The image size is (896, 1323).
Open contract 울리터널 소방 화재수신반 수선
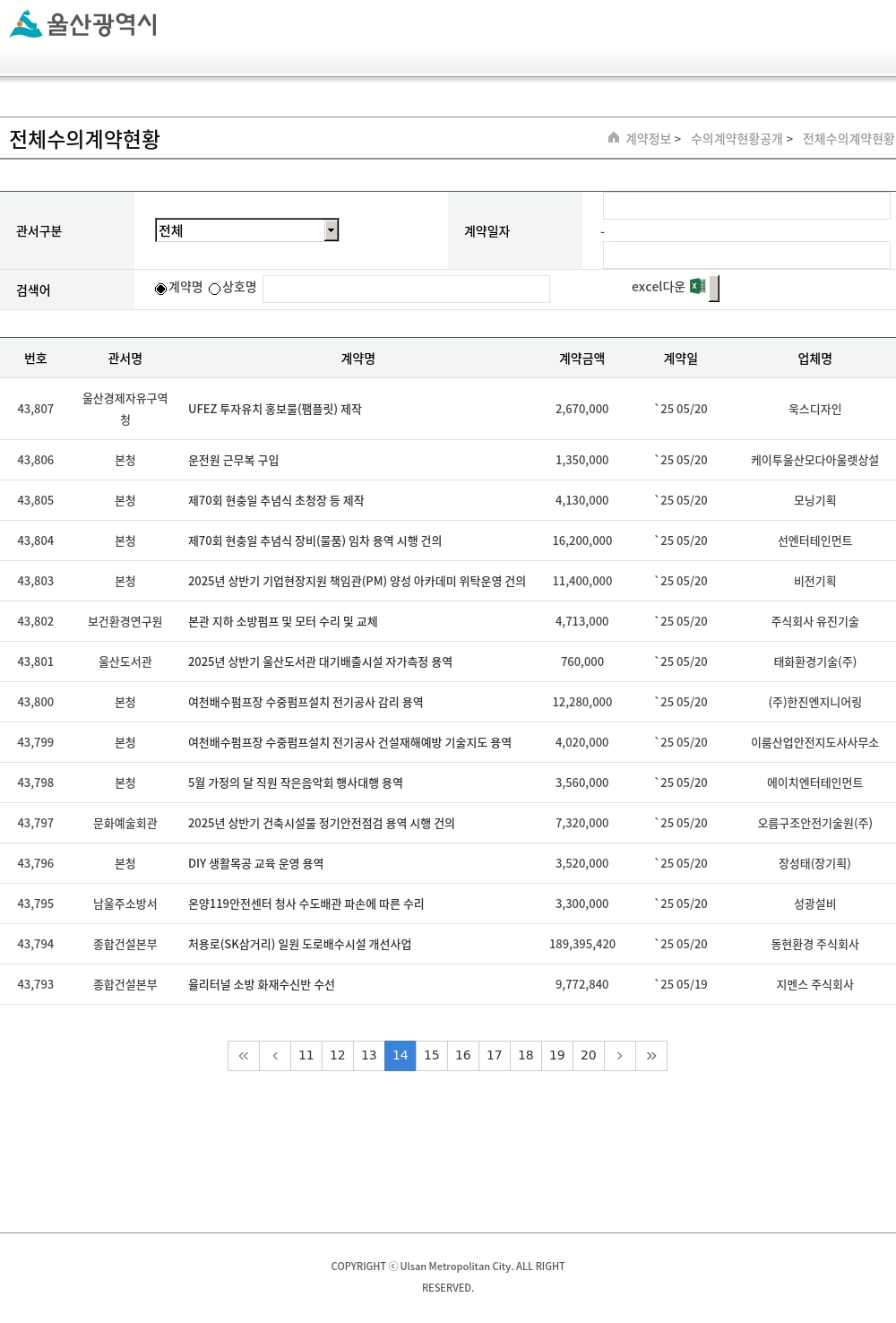pyautogui.click(x=262, y=985)
